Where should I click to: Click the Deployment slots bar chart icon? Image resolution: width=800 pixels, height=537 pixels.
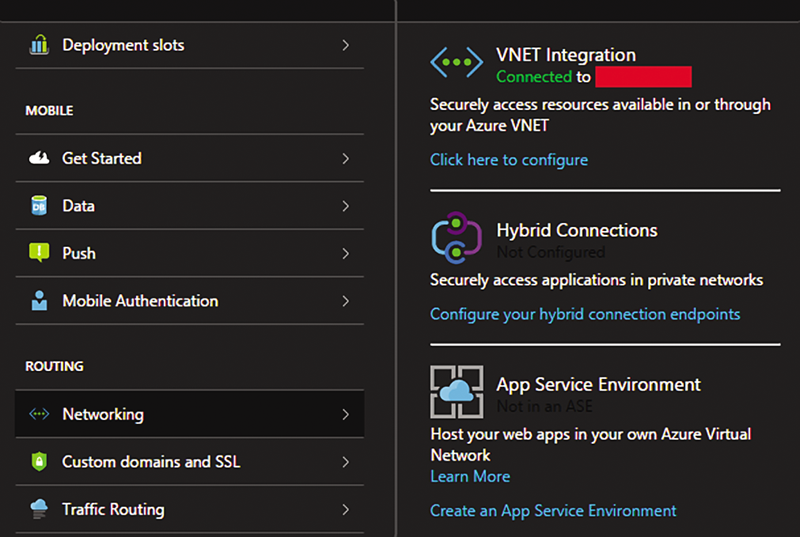pyautogui.click(x=39, y=45)
